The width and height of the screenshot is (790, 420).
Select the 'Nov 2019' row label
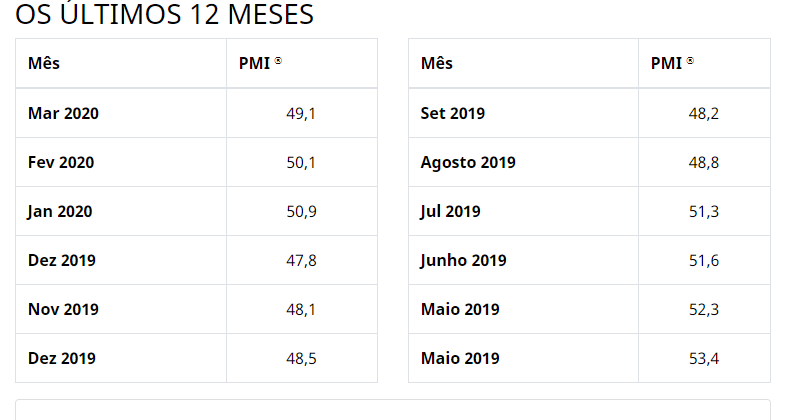coord(63,309)
